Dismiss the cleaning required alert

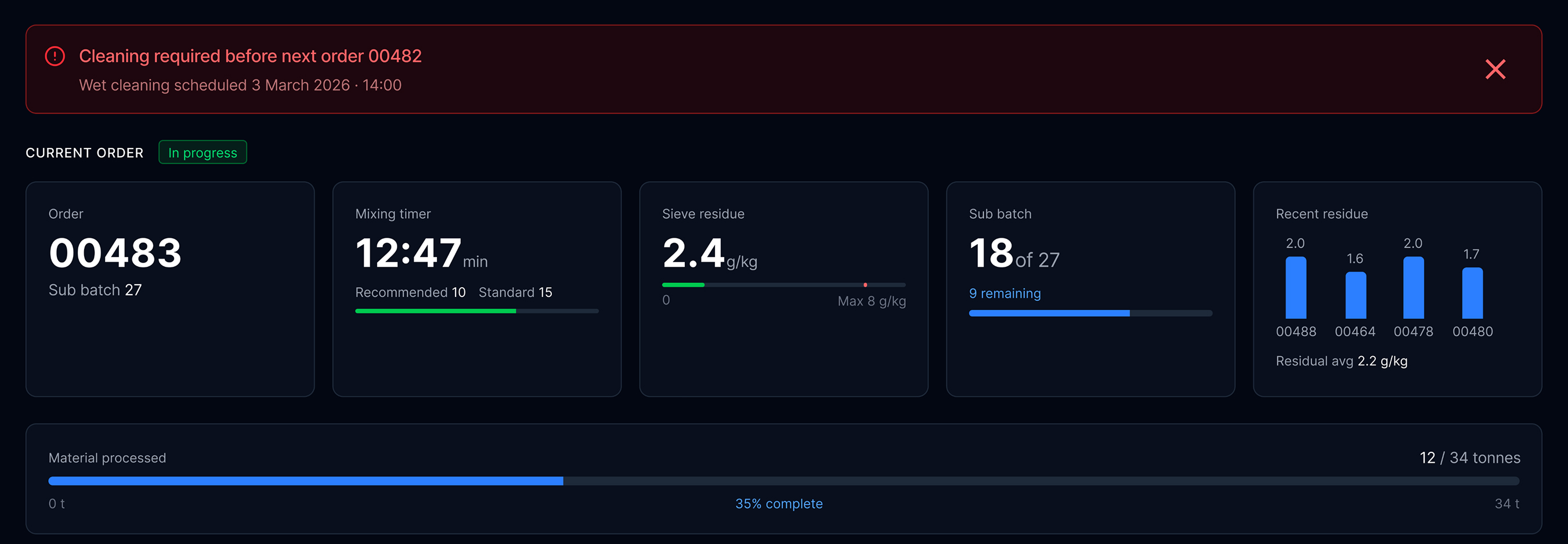click(x=1495, y=70)
